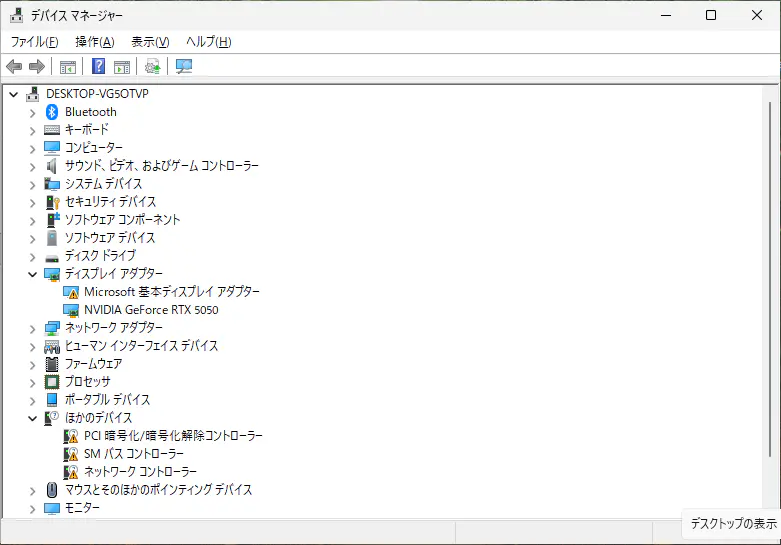Click the blue question mark help icon
The image size is (781, 545).
[98, 67]
